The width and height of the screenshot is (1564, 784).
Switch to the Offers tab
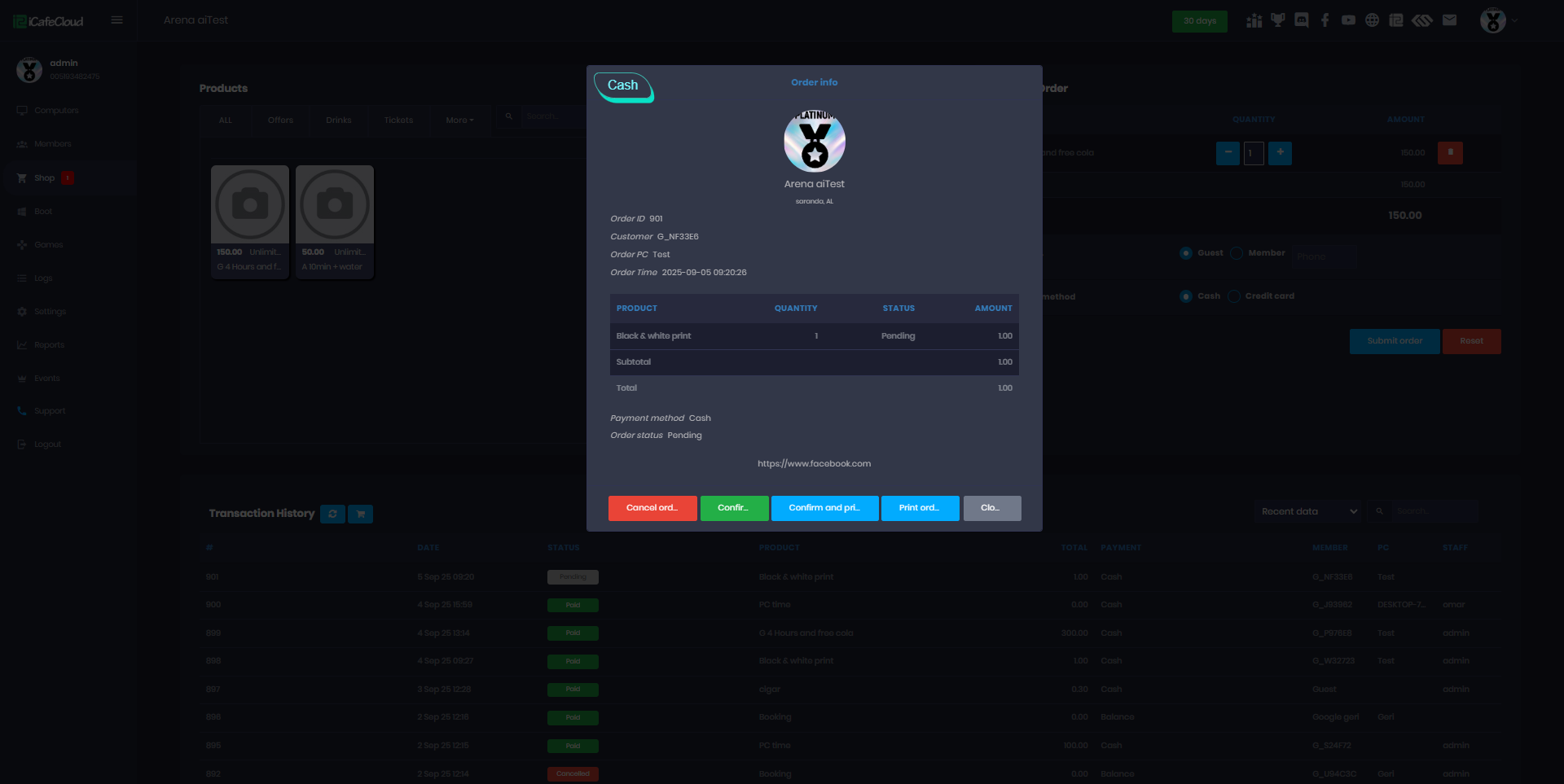point(280,120)
